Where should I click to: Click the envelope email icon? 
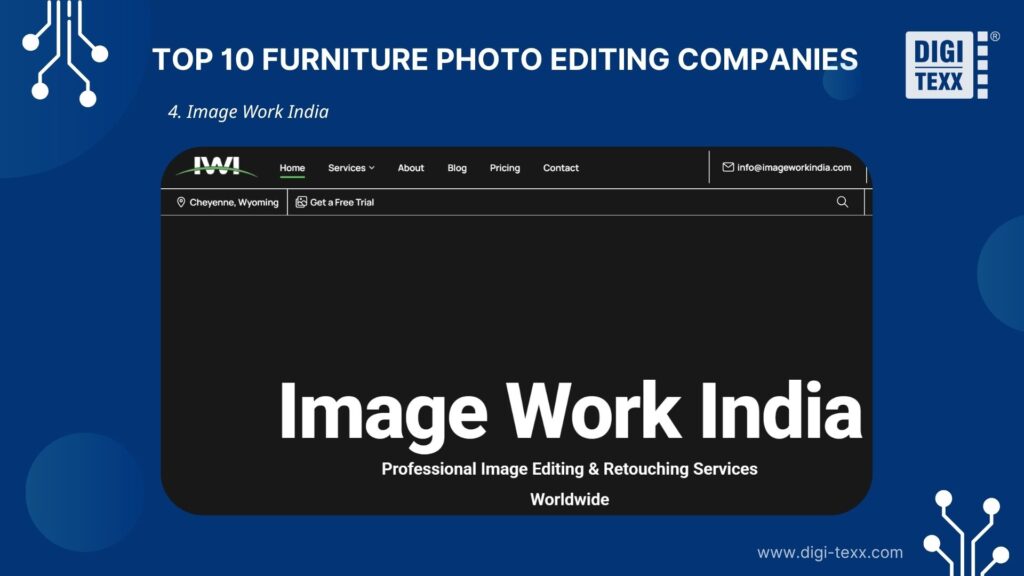point(728,167)
